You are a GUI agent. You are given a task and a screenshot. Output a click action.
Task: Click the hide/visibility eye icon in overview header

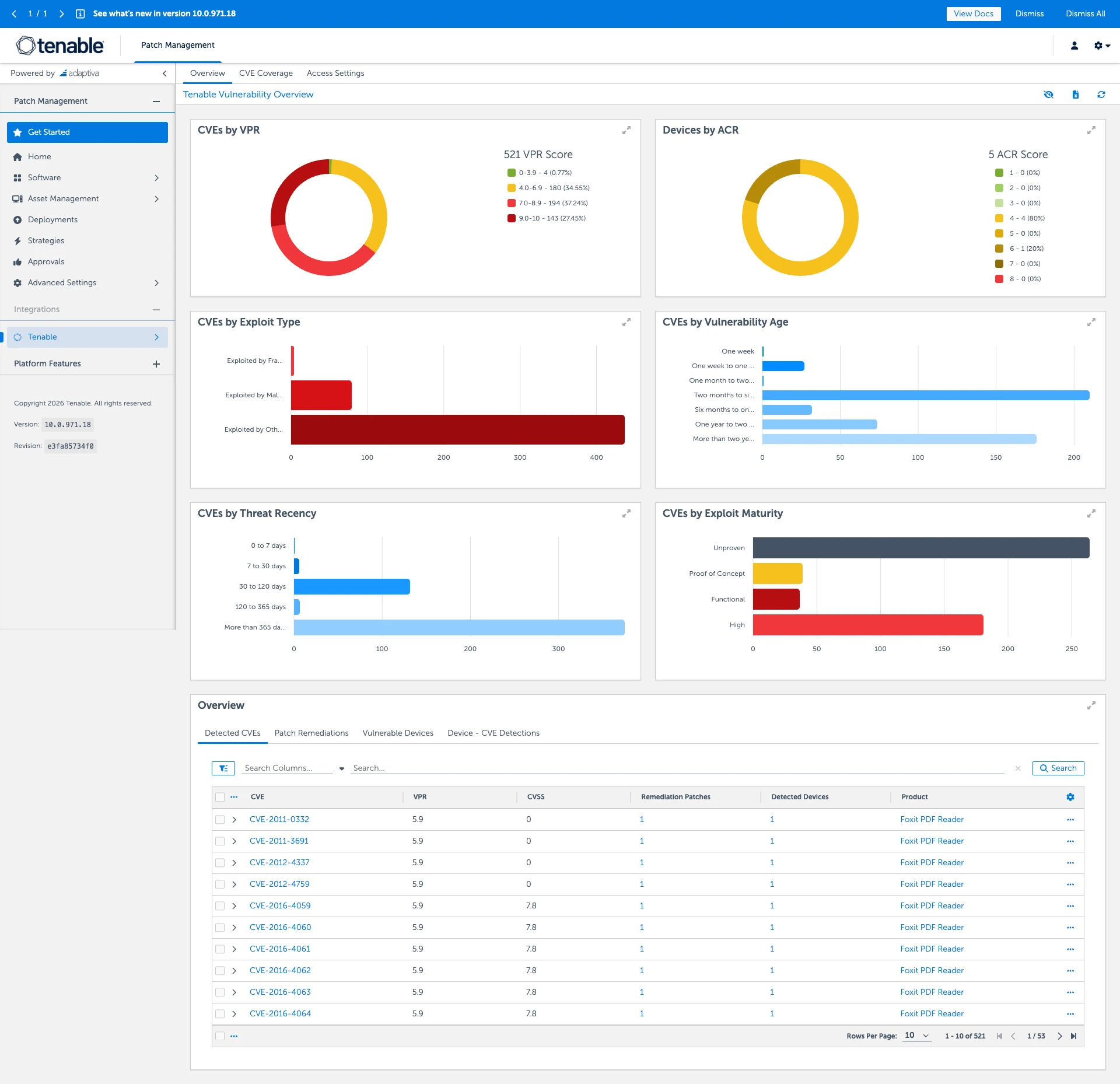[1048, 95]
